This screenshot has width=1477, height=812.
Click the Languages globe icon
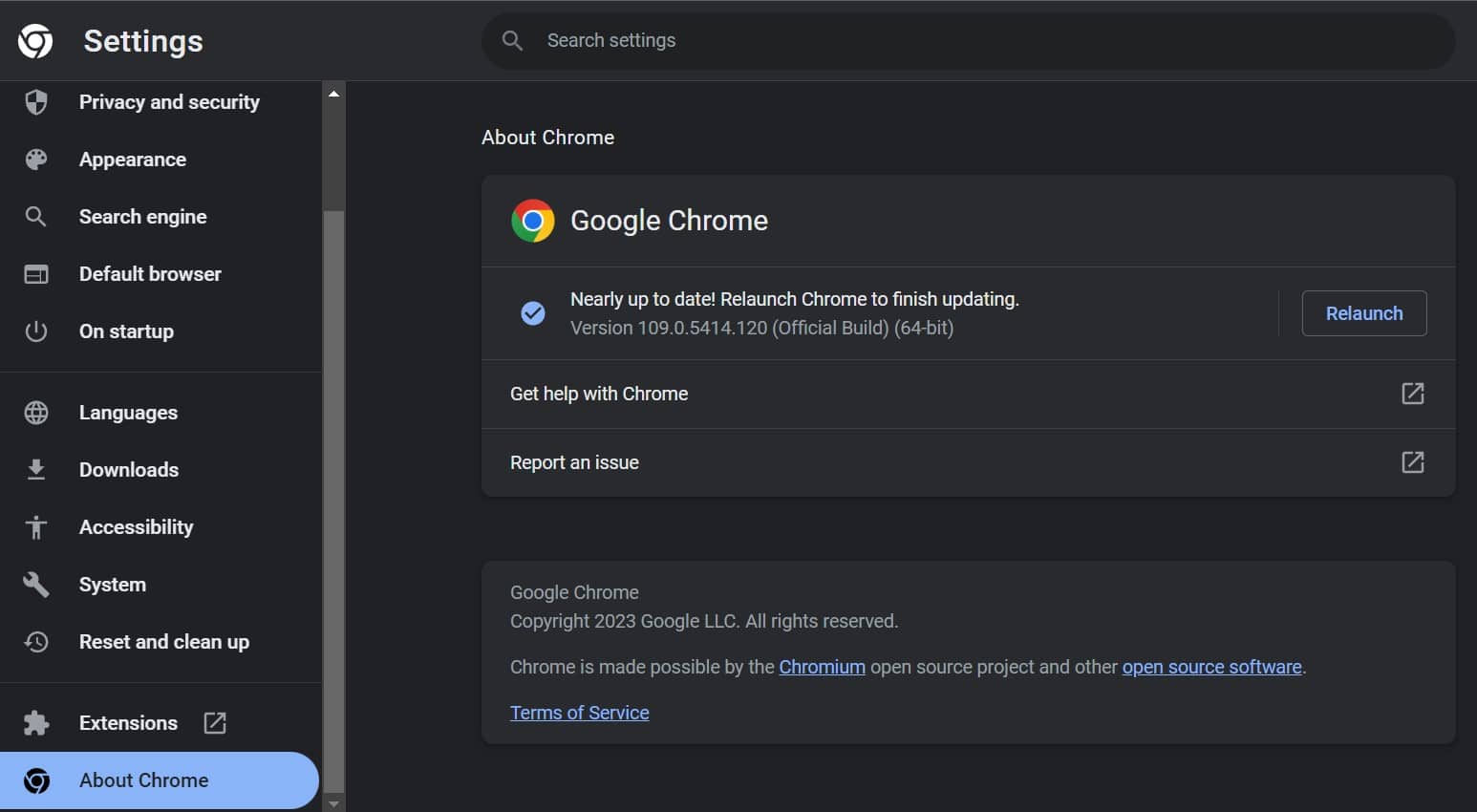coord(35,412)
